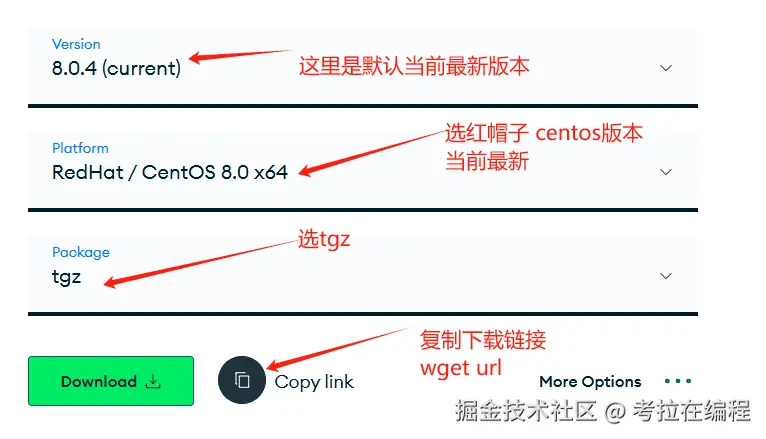Expand the Package dropdown chevron

(666, 276)
